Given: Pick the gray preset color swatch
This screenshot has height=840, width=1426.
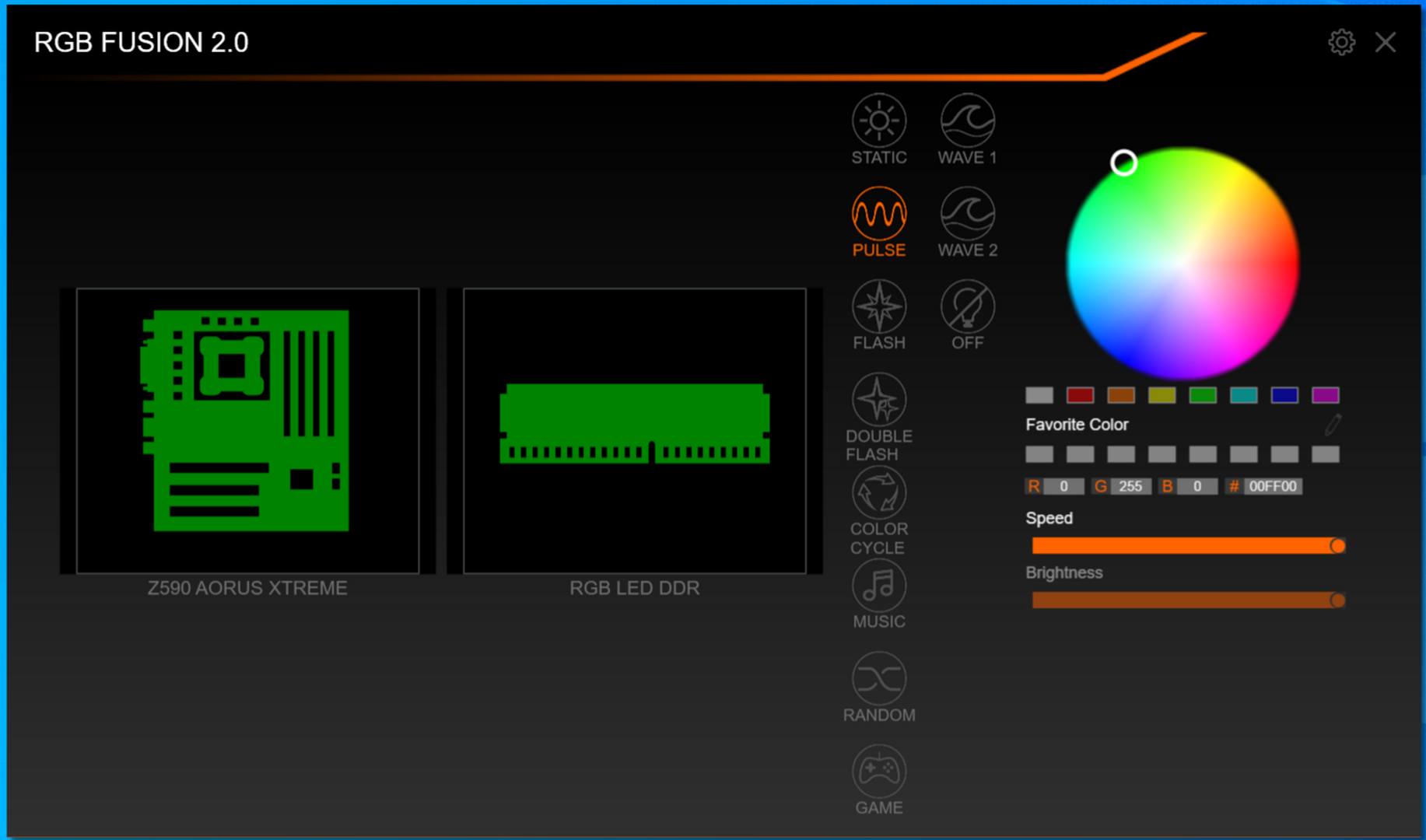Looking at the screenshot, I should pyautogui.click(x=1039, y=395).
